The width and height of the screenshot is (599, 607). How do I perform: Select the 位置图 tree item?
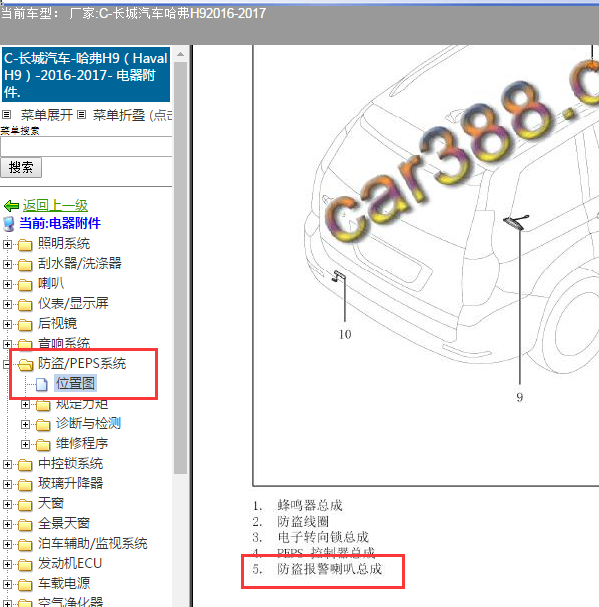(x=75, y=383)
